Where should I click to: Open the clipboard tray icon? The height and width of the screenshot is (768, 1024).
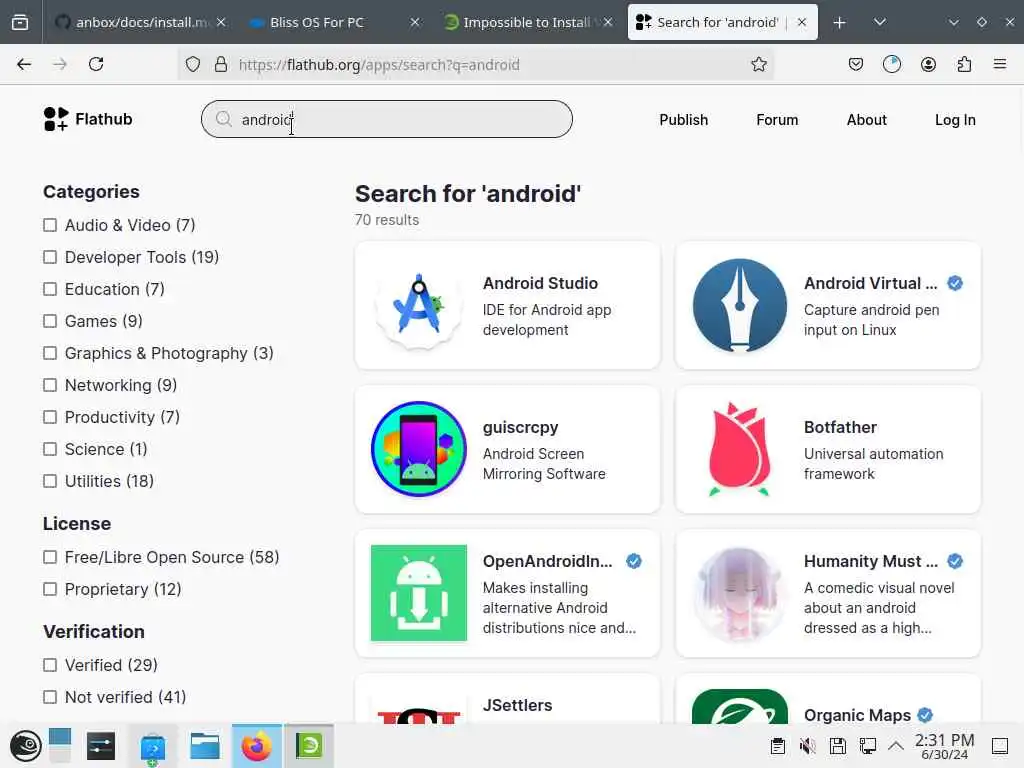(777, 746)
